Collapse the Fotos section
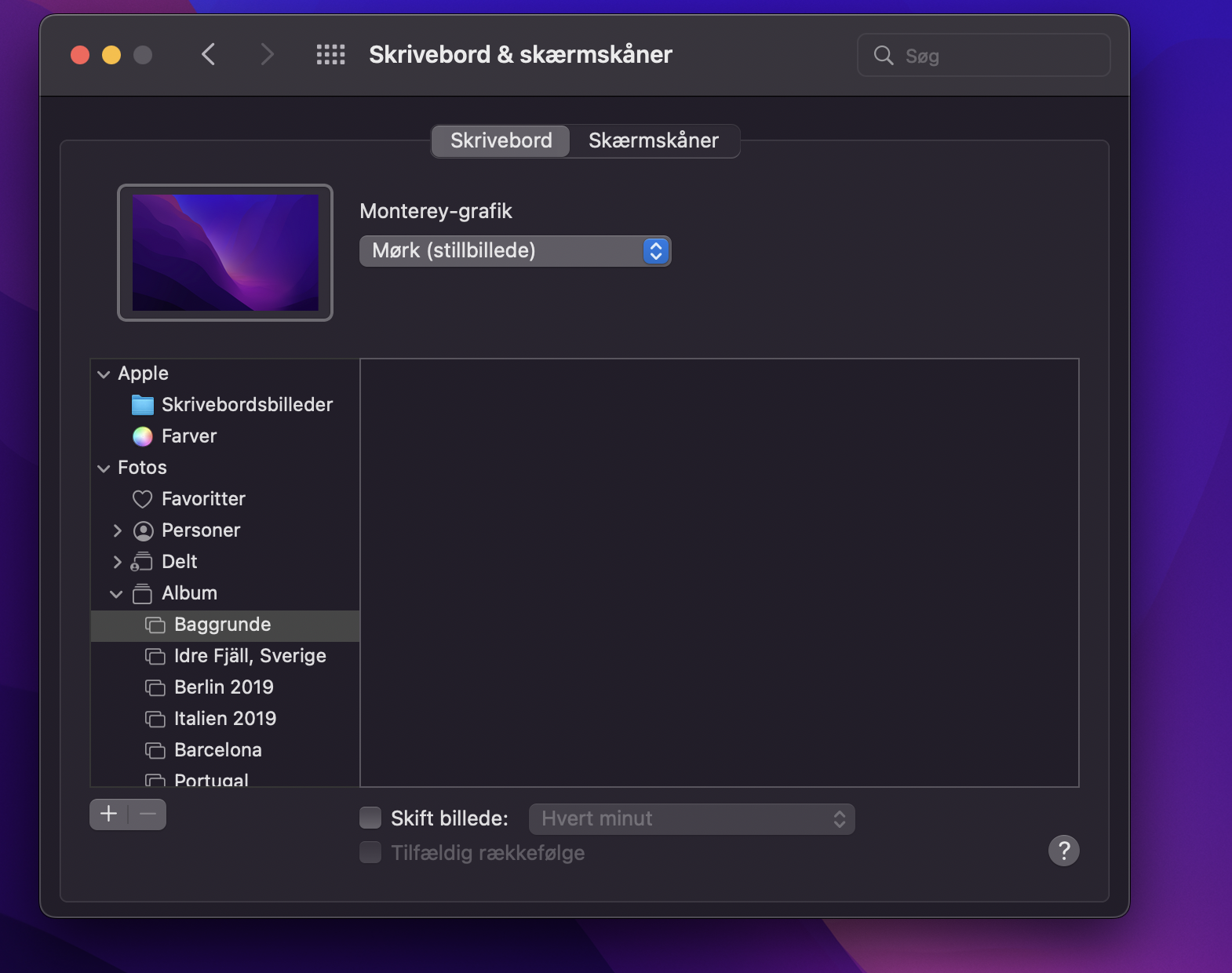Viewport: 1232px width, 973px height. [x=104, y=468]
